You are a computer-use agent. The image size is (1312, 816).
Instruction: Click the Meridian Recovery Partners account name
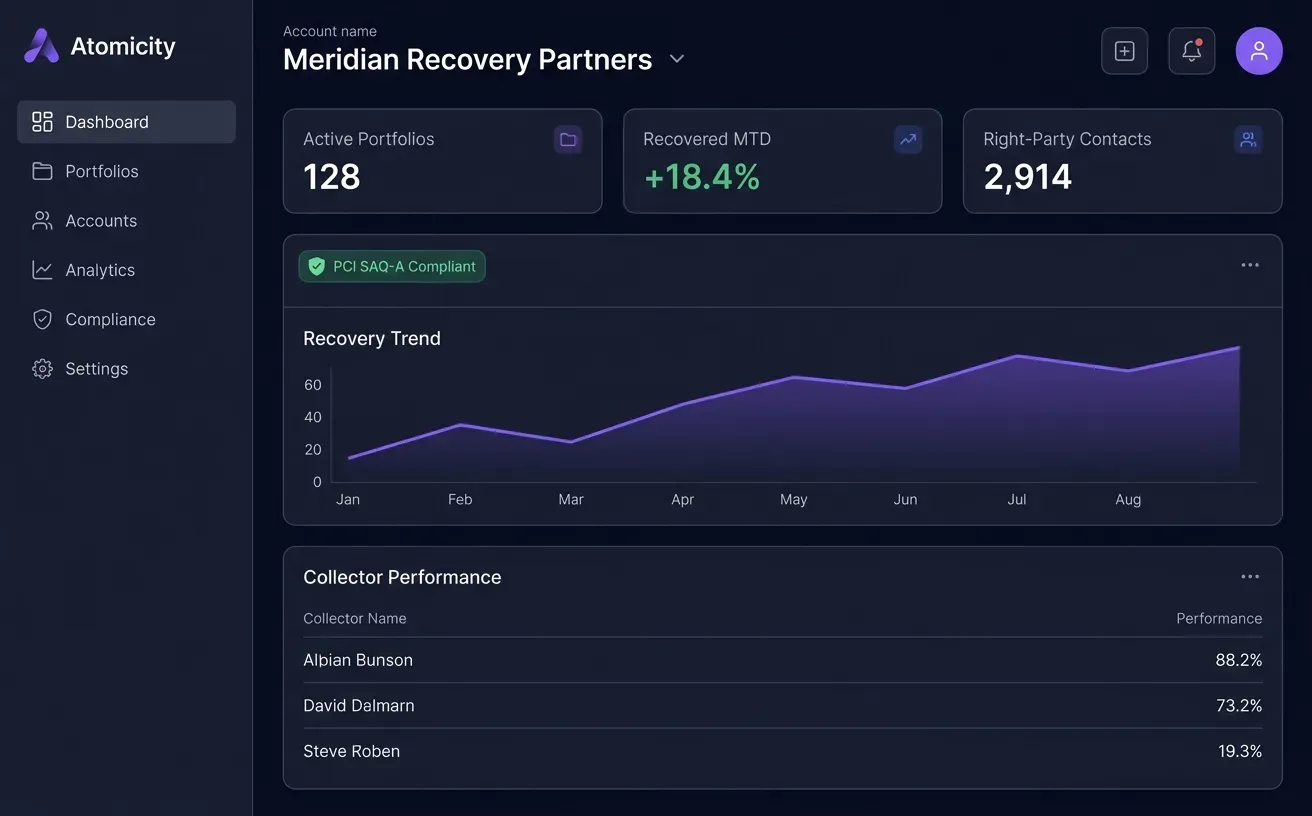[x=467, y=60]
